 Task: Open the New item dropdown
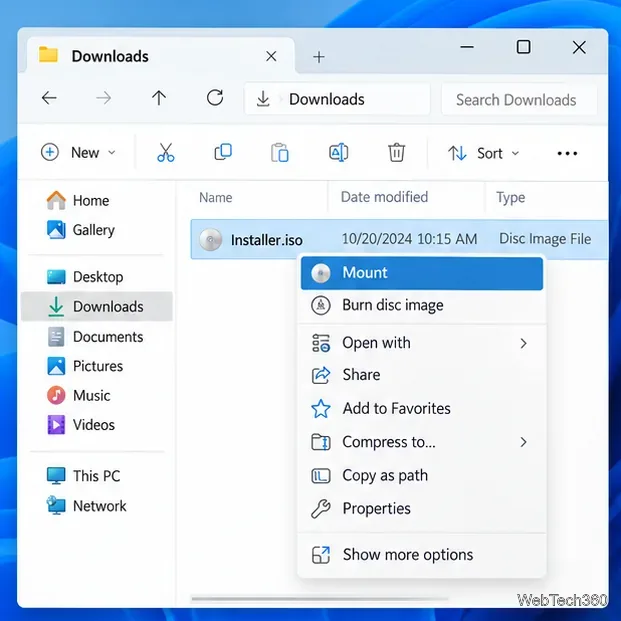point(78,152)
